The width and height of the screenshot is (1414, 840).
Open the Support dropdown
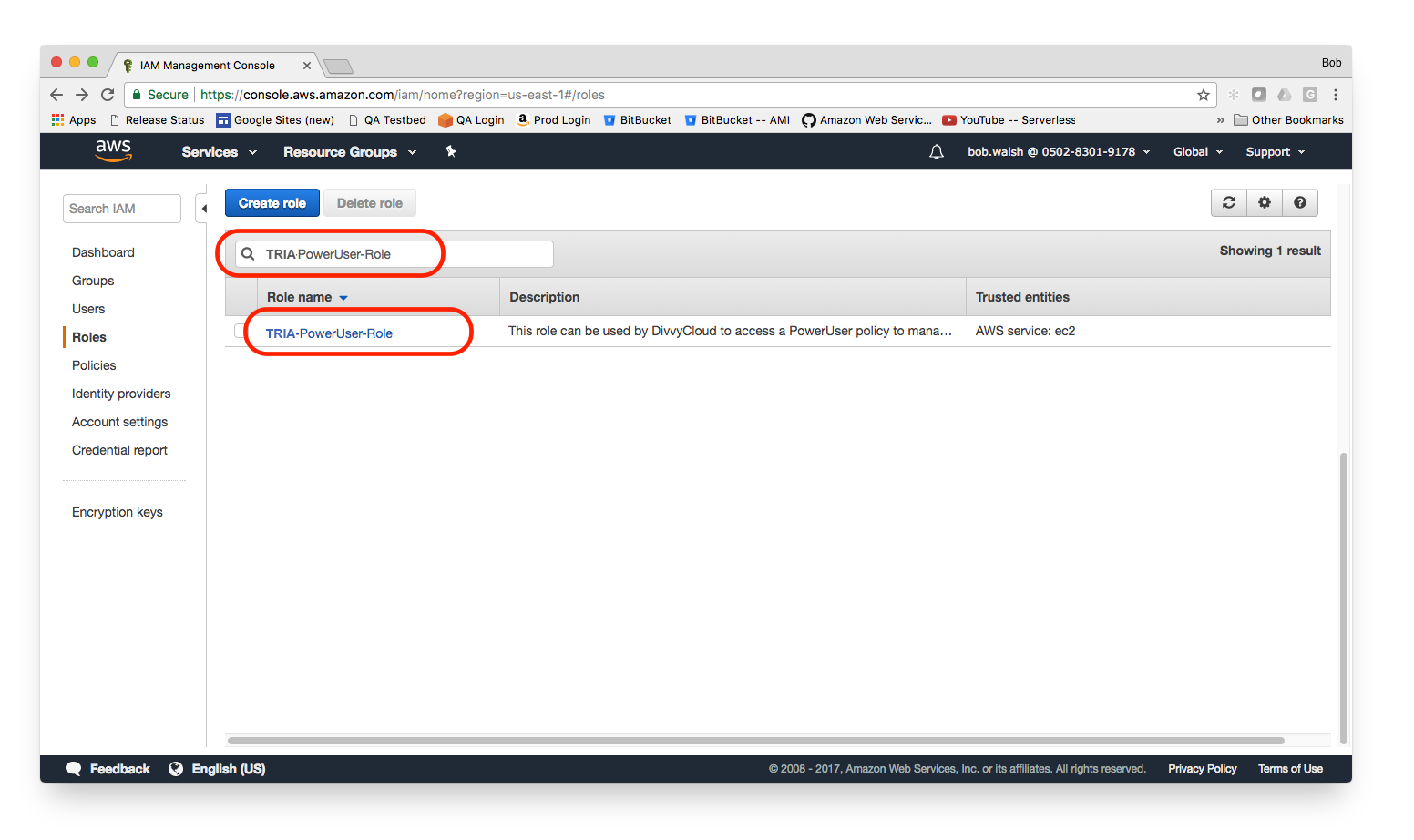[1276, 152]
